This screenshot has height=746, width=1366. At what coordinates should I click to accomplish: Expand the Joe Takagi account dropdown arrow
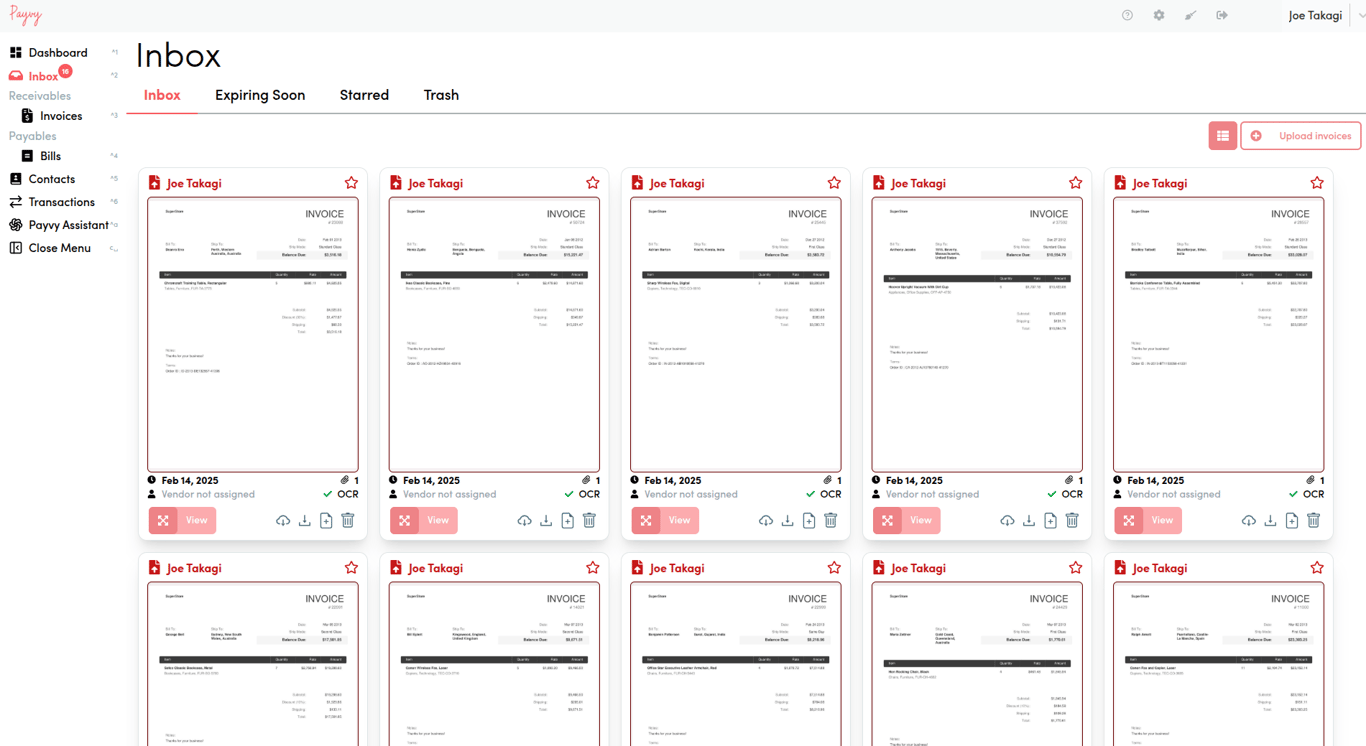pos(1360,15)
